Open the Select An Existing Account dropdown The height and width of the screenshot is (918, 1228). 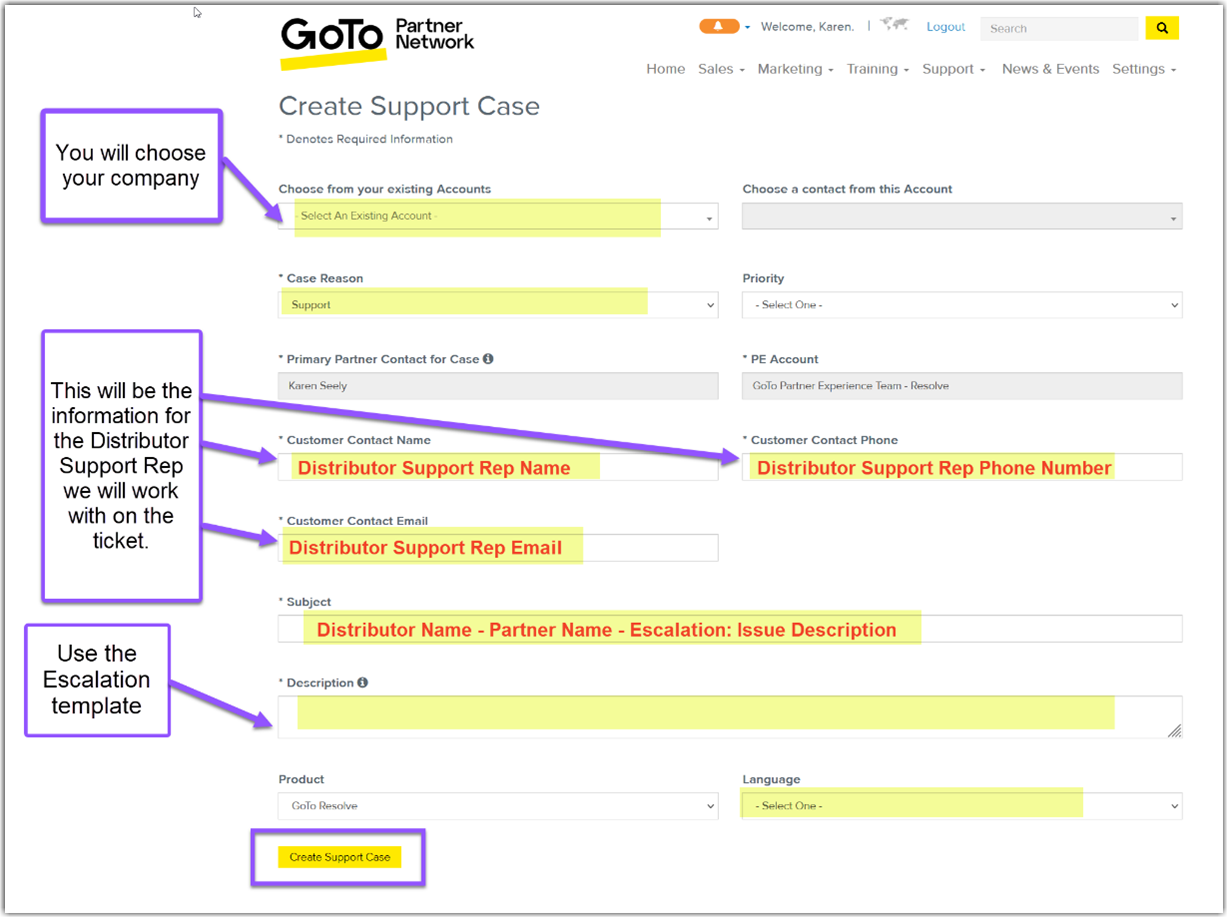tap(498, 216)
